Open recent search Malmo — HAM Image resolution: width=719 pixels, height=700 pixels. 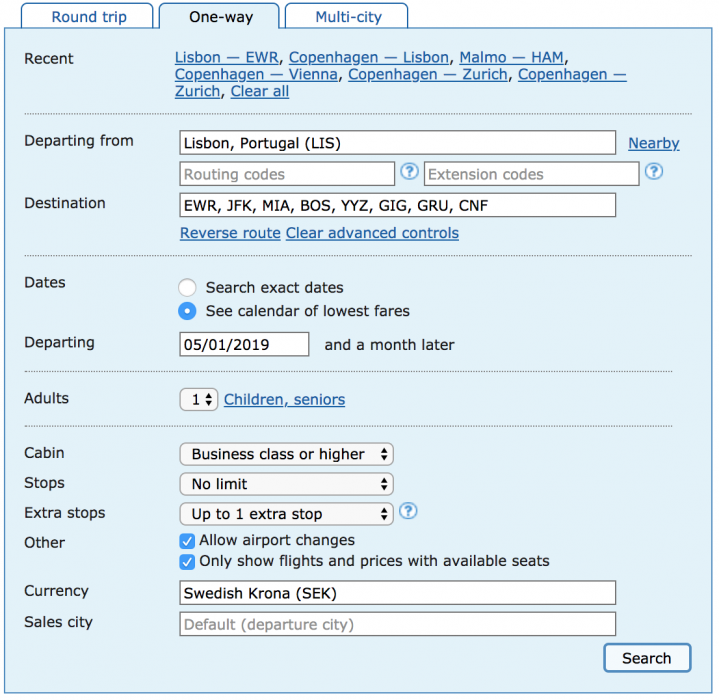pyautogui.click(x=511, y=58)
